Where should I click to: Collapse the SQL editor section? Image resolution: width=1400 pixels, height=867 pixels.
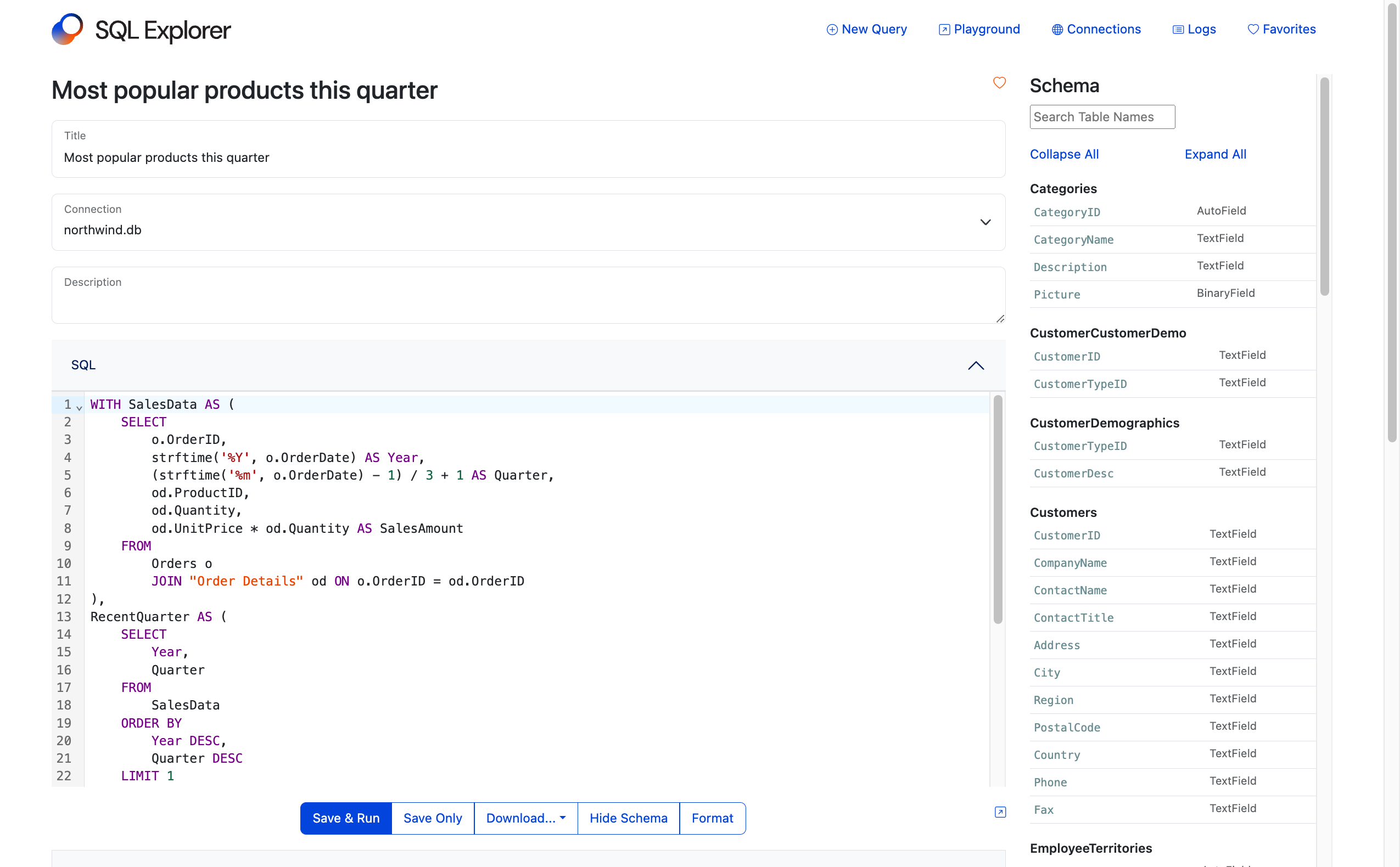[x=976, y=365]
